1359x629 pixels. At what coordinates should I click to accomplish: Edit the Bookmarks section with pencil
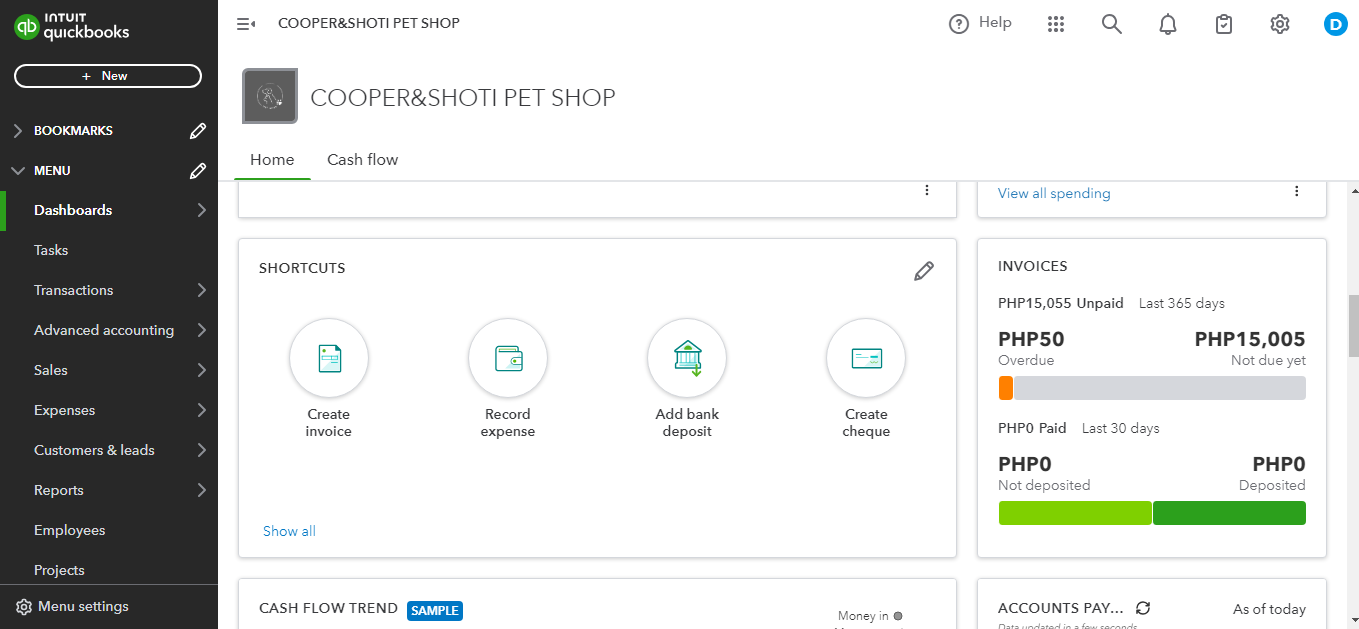(198, 131)
